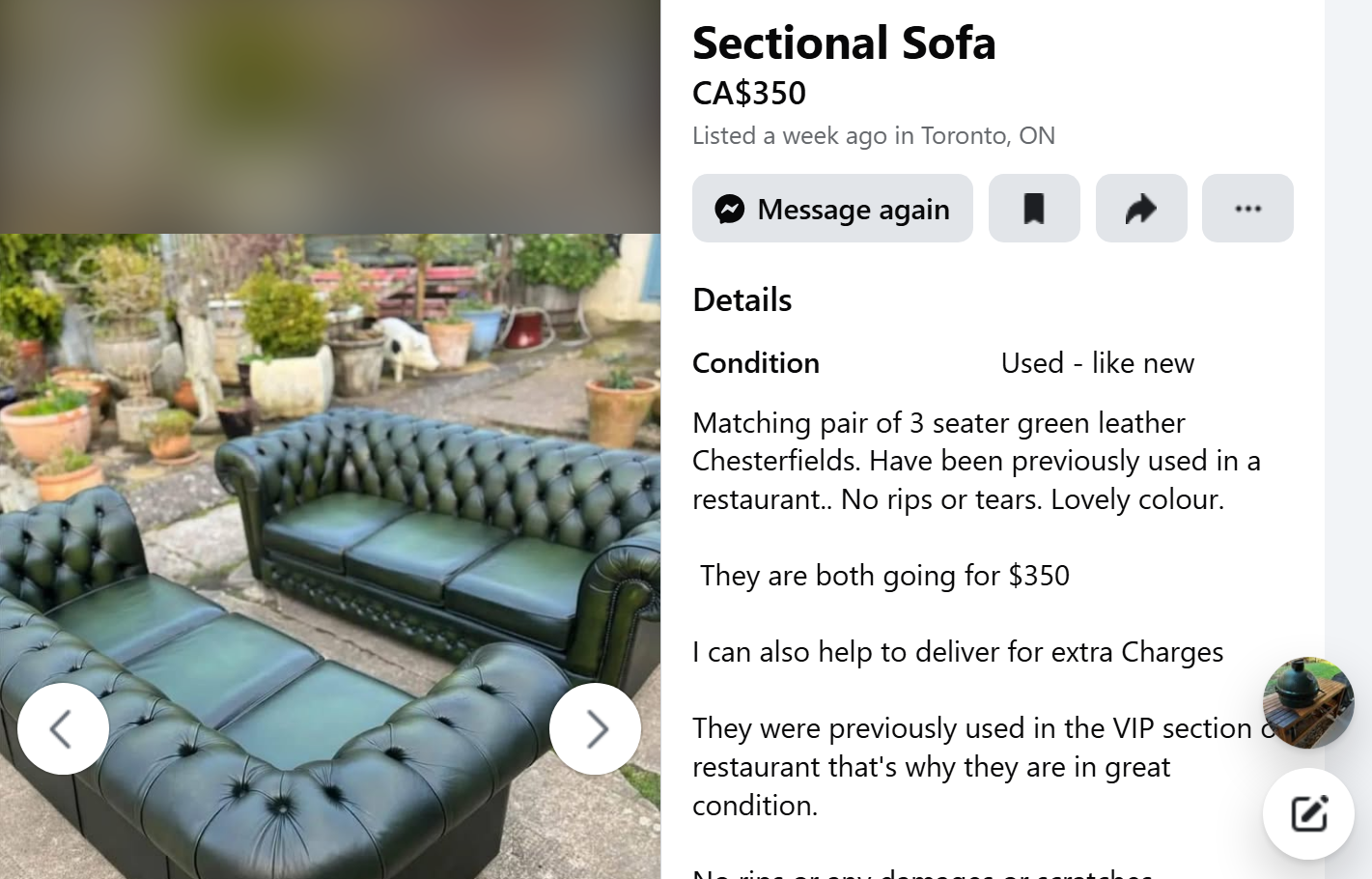The height and width of the screenshot is (879, 1372).
Task: Click the blurred banner above the photo
Action: [x=330, y=116]
